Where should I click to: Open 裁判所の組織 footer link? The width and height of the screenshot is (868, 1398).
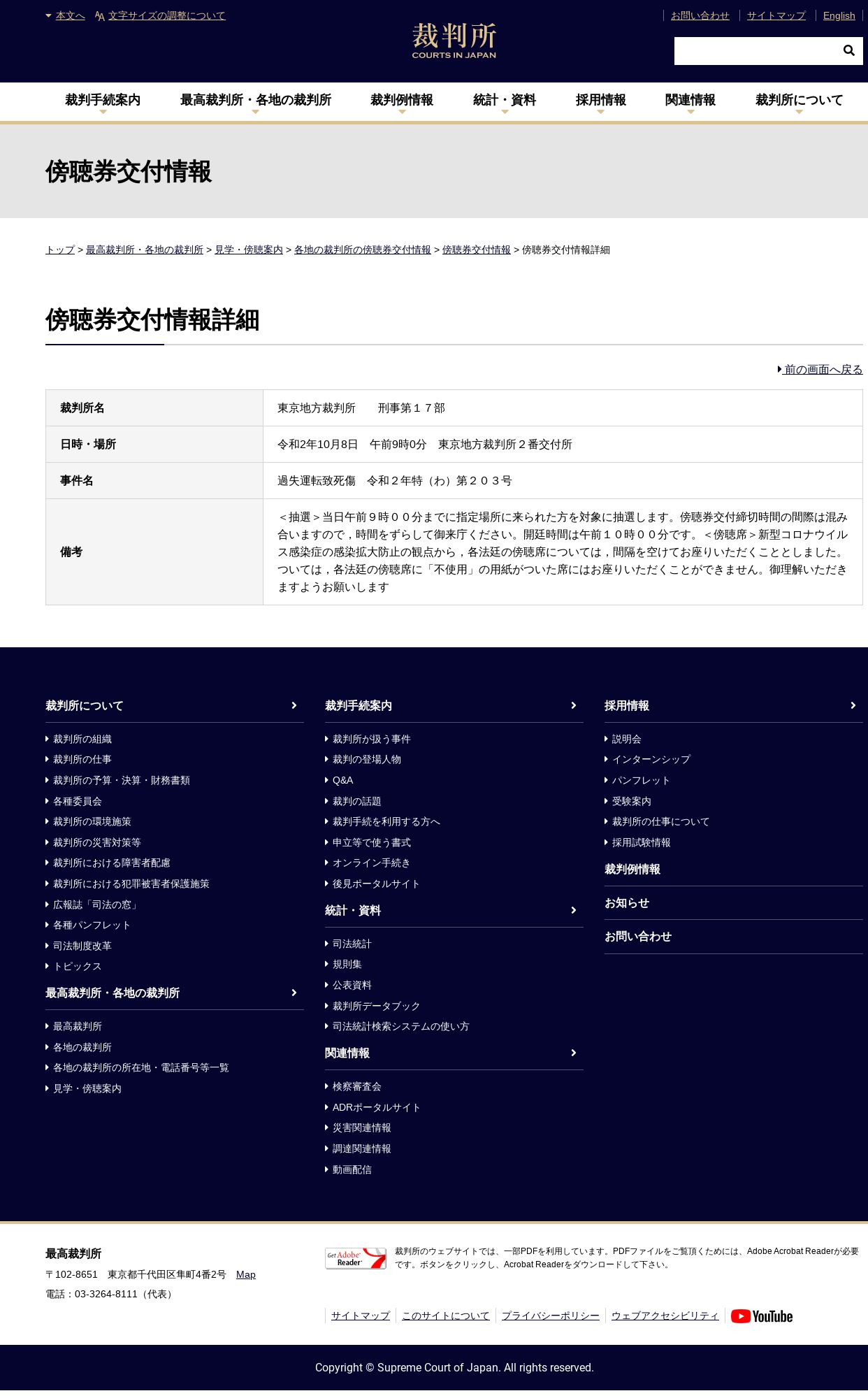point(82,739)
